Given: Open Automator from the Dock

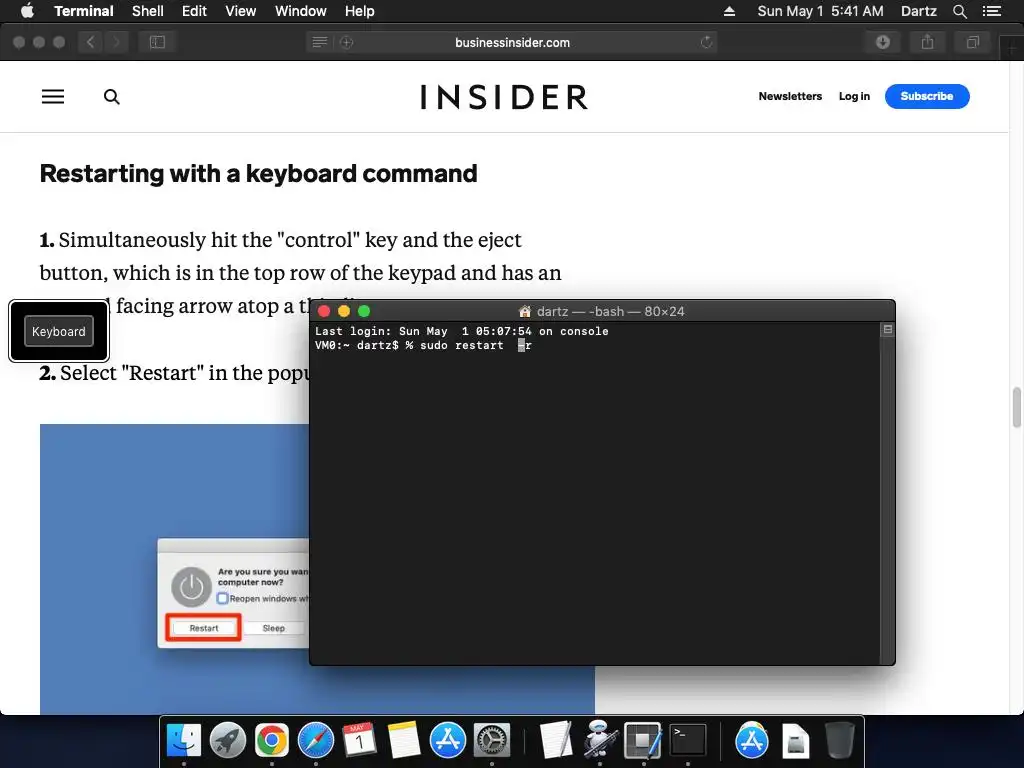Looking at the screenshot, I should tap(600, 741).
